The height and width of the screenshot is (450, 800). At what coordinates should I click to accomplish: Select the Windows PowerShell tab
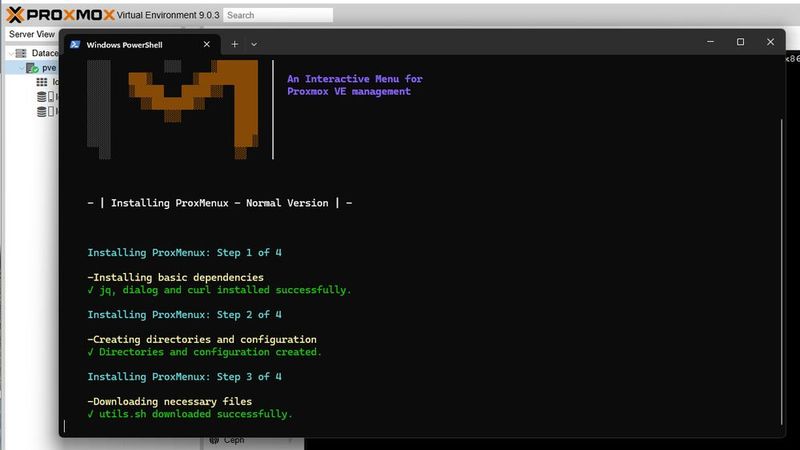tap(142, 44)
